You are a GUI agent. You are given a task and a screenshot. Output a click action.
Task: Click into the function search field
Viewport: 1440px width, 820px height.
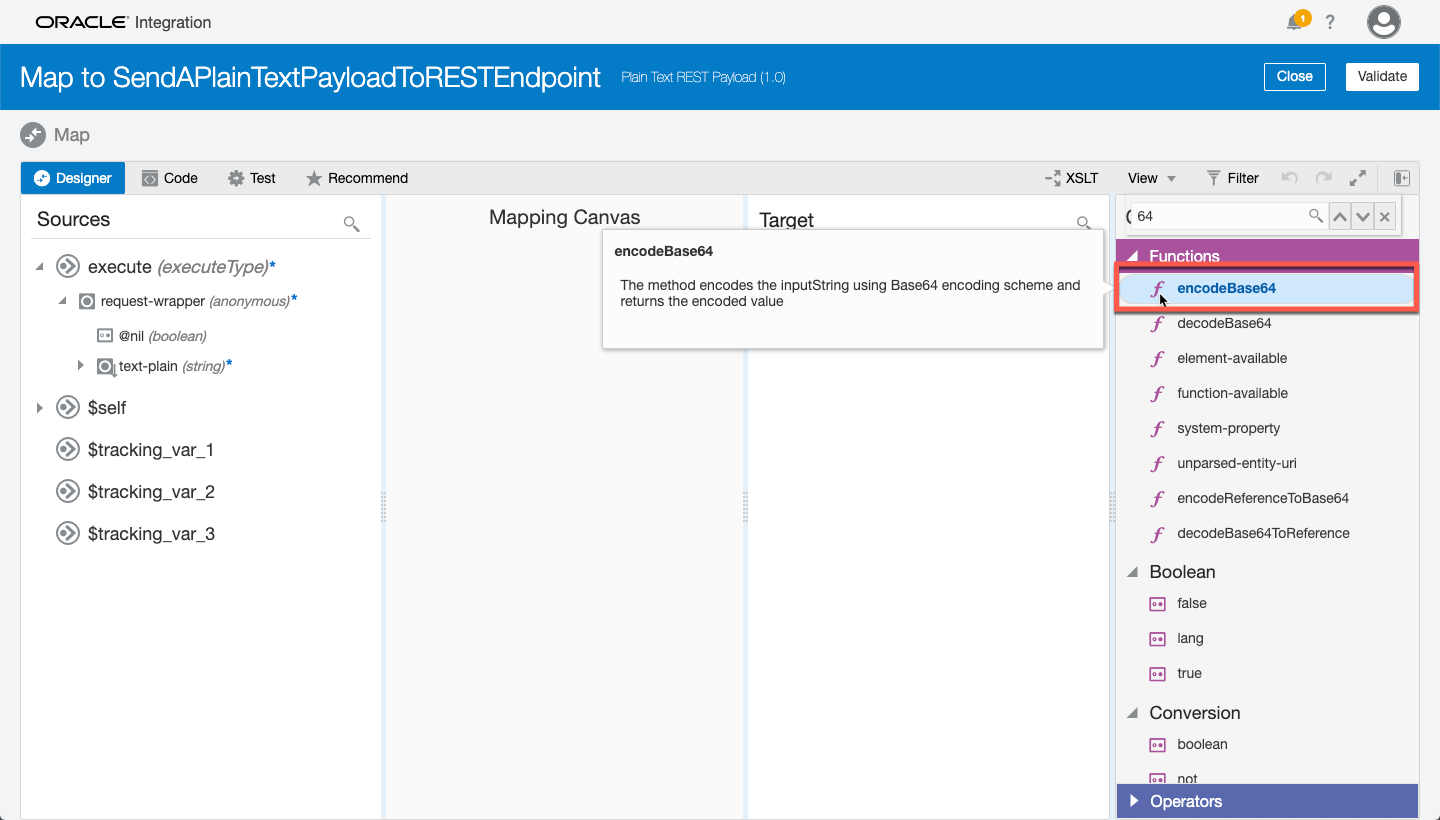coord(1220,216)
